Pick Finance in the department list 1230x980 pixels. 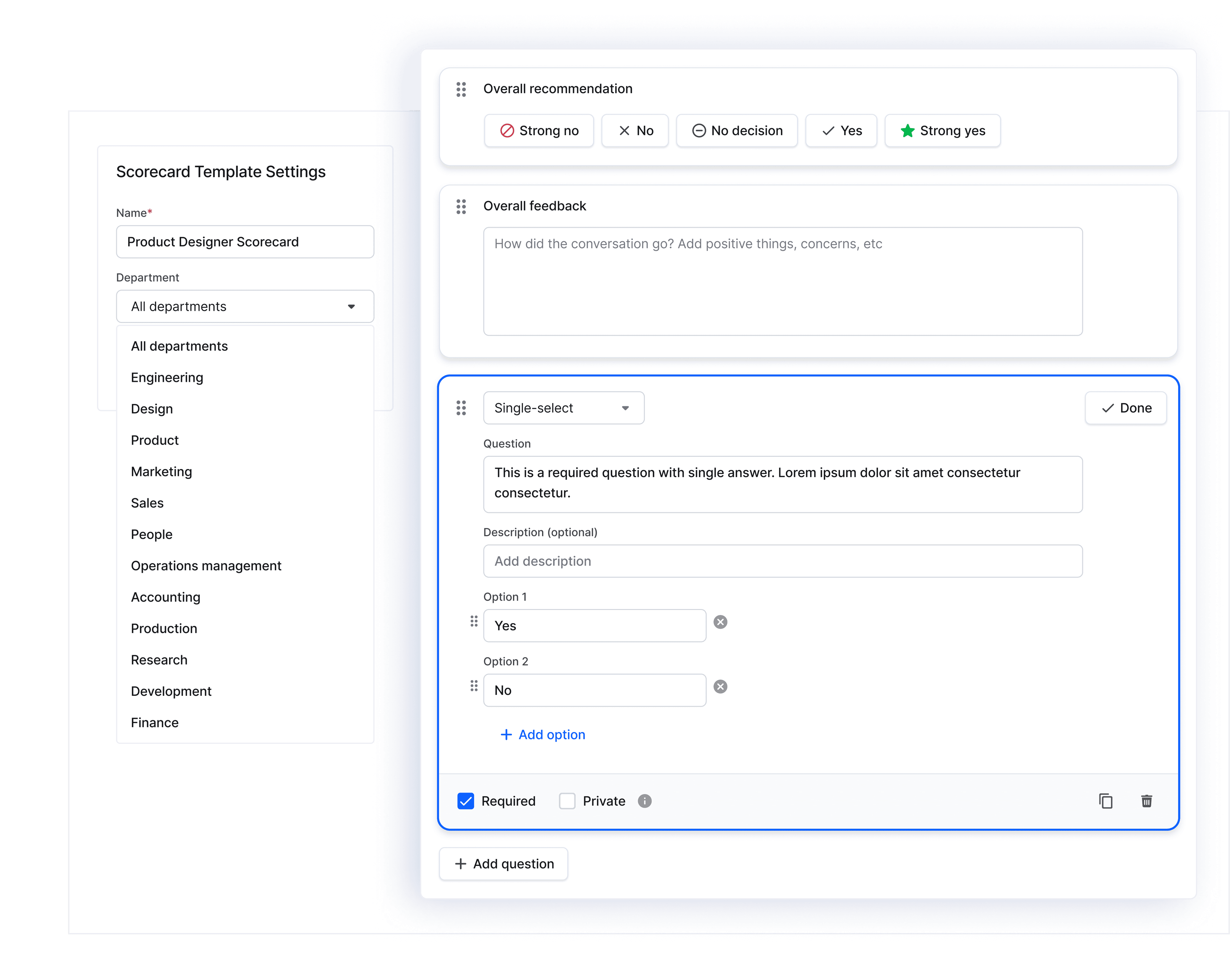coord(155,723)
